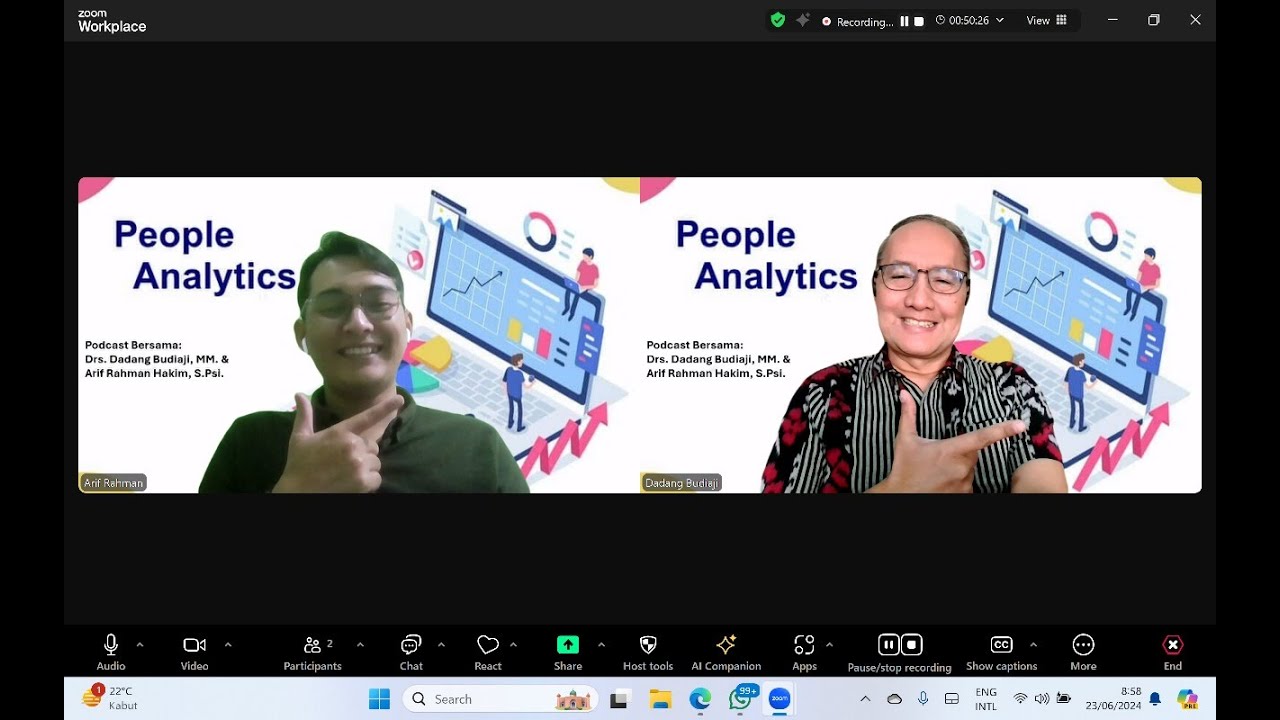This screenshot has width=1280, height=720.
Task: Stop recording in the bottom toolbar
Action: [911, 645]
